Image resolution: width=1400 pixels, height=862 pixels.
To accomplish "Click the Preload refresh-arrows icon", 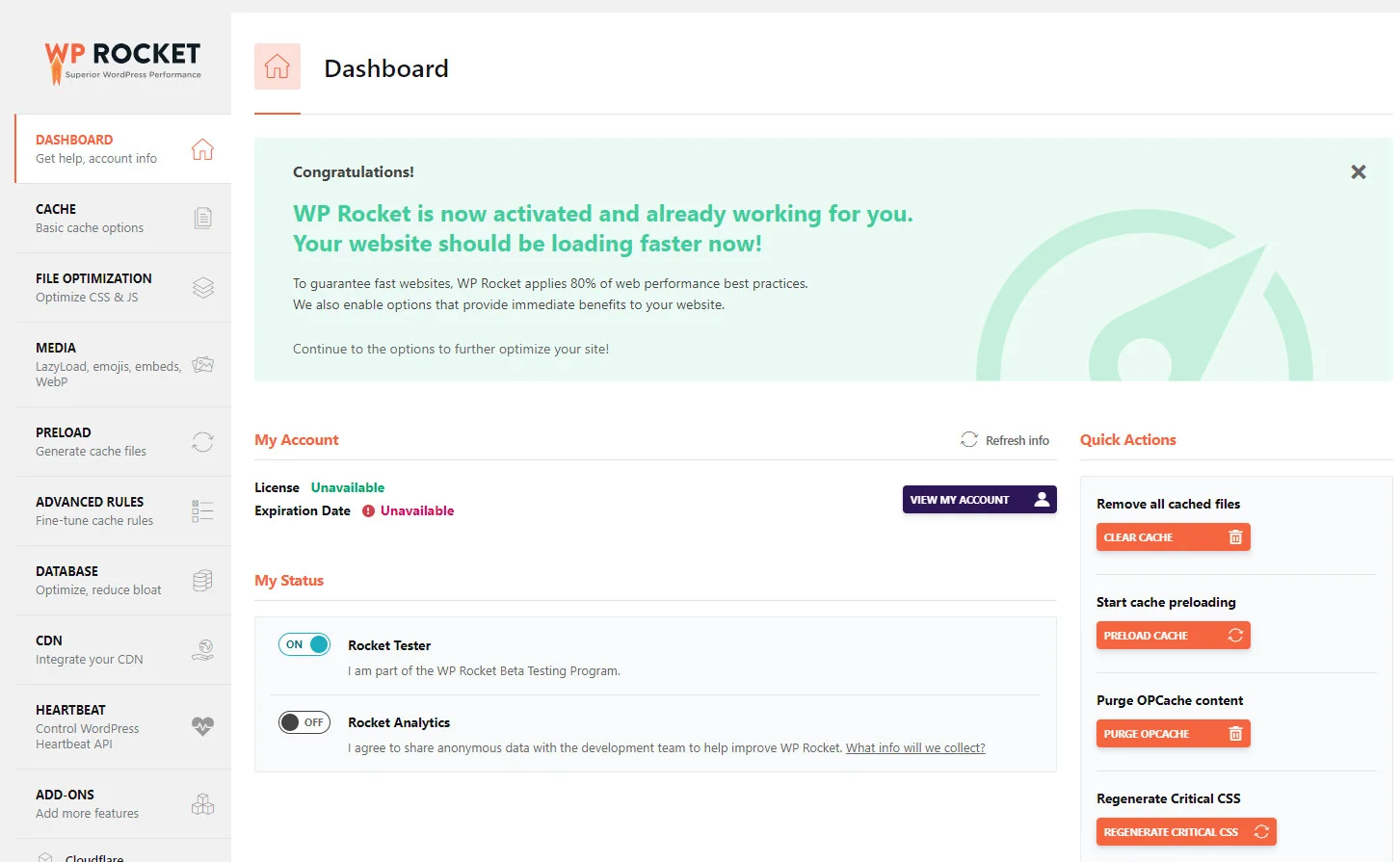I will point(202,442).
